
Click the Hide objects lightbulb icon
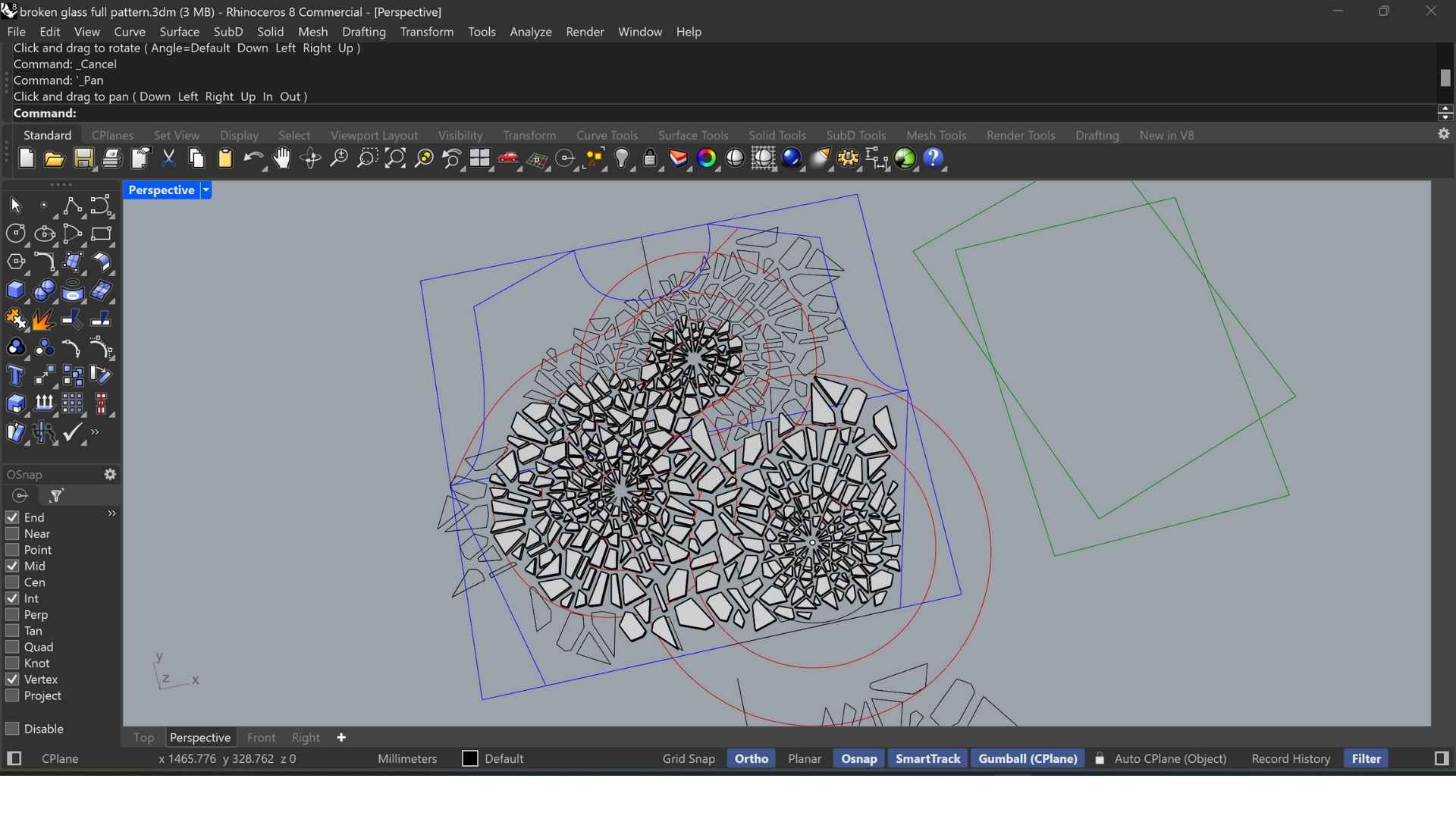coord(623,159)
